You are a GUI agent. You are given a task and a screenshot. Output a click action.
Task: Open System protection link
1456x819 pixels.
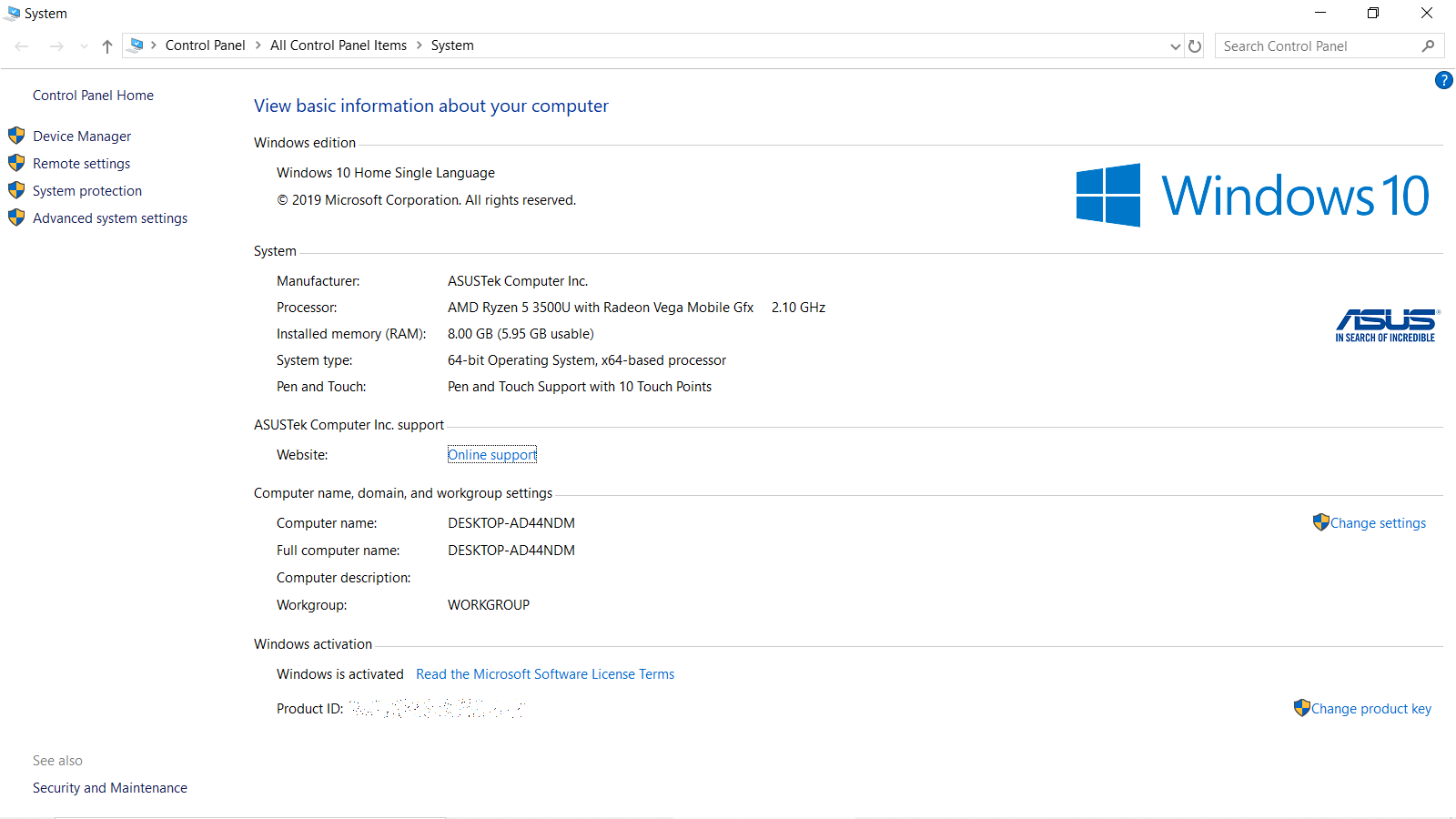[x=87, y=191]
